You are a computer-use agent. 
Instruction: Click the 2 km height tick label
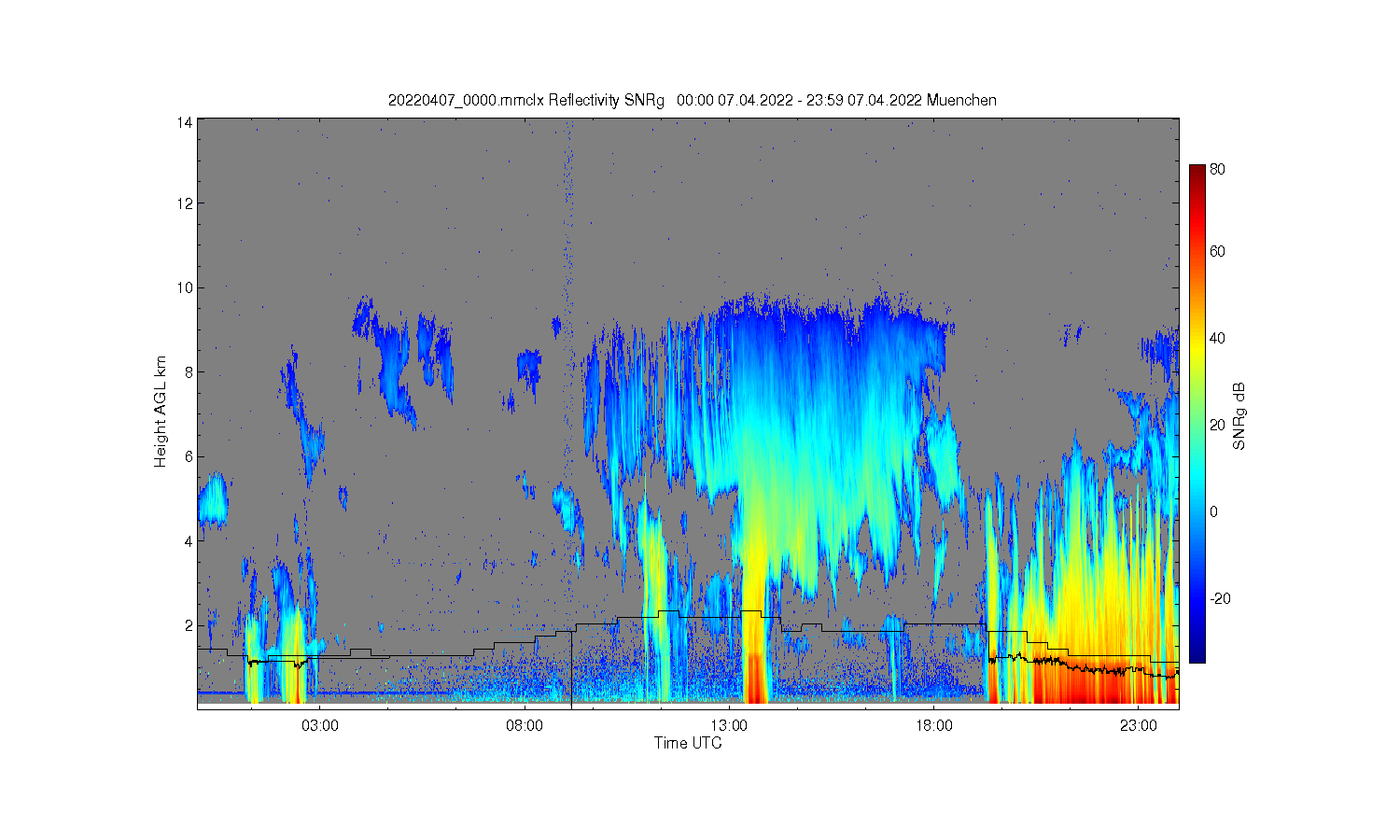[189, 625]
